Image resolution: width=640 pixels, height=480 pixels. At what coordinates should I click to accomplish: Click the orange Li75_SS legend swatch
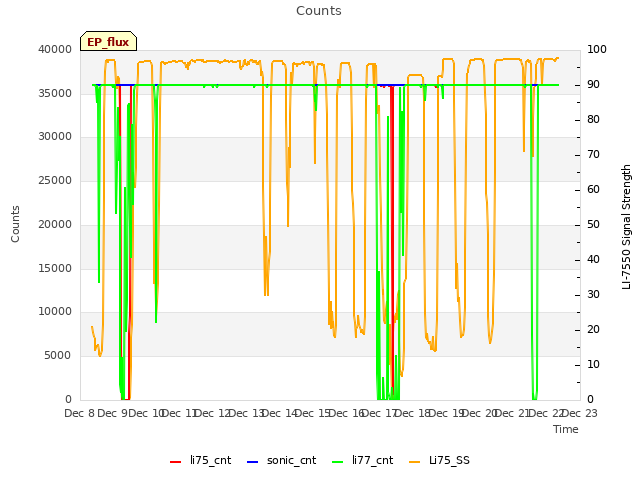414,462
